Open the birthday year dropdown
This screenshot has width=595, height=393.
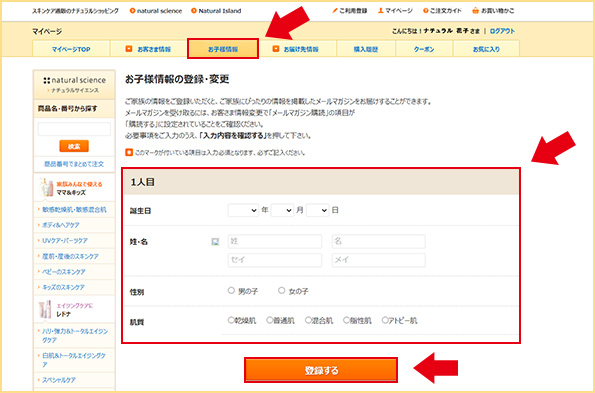[243, 210]
